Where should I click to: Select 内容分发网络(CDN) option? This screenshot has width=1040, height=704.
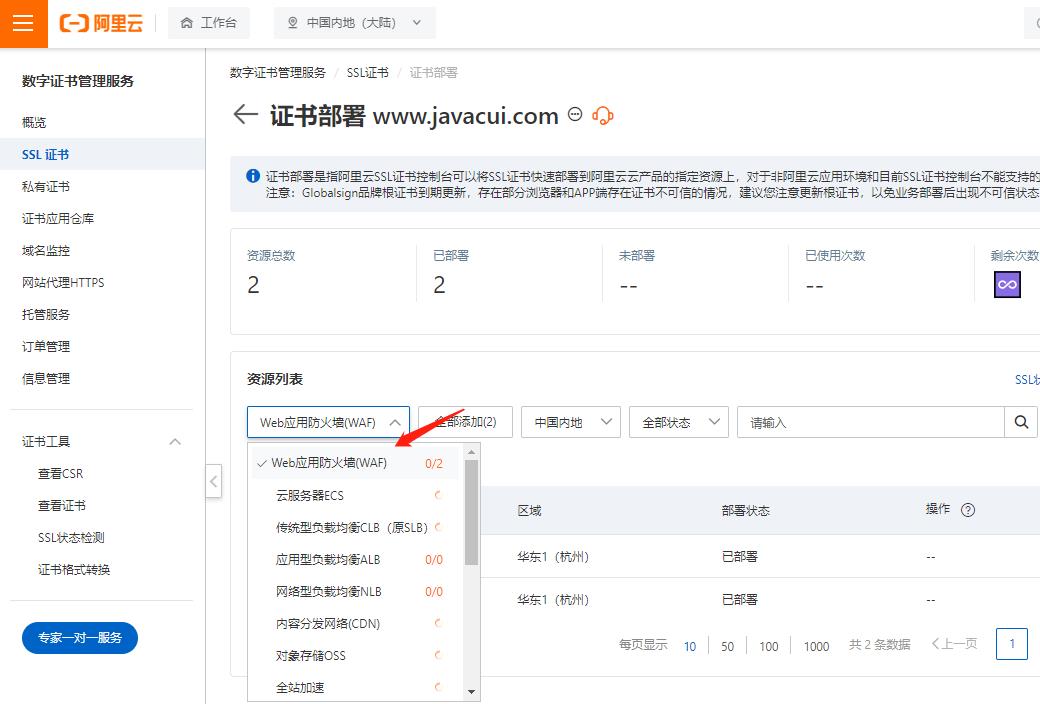(354, 623)
